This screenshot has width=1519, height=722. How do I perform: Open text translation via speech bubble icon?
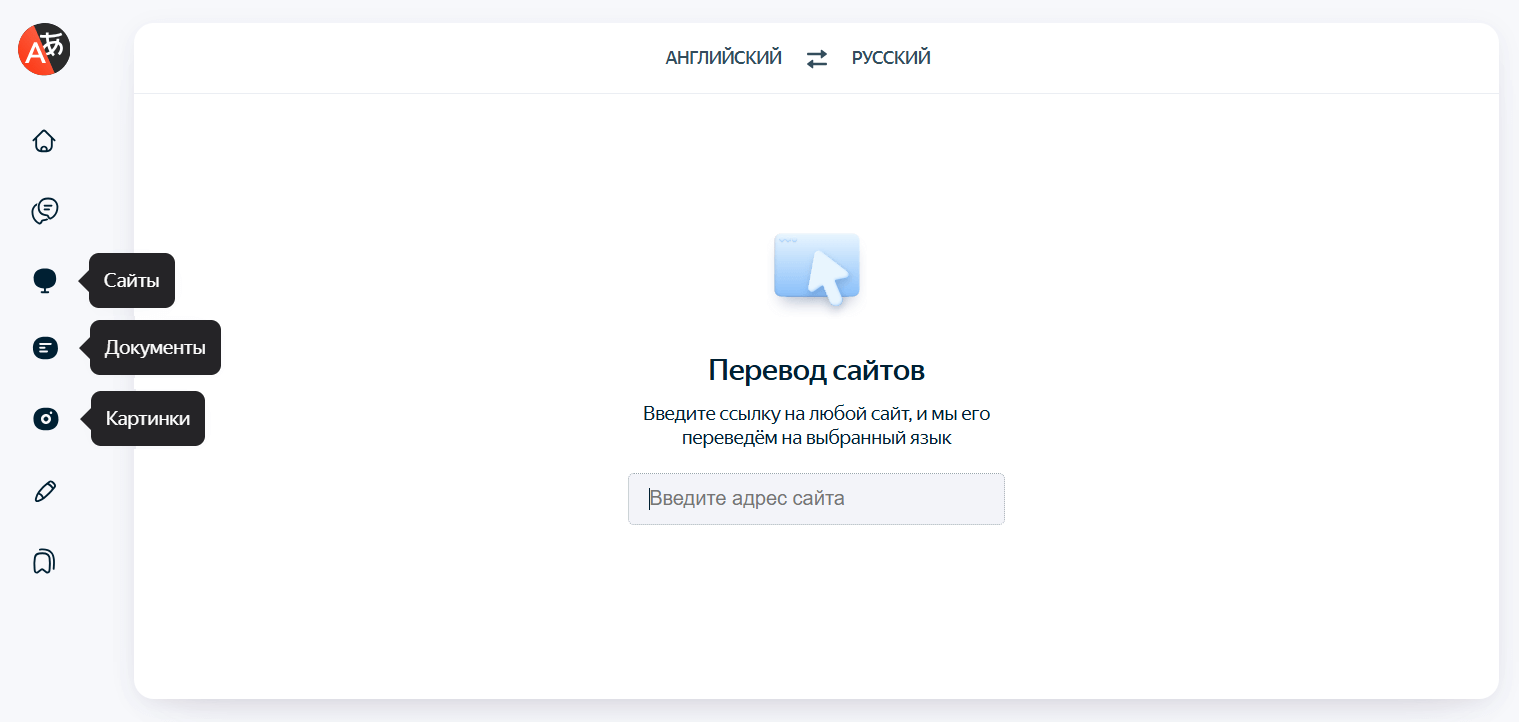pyautogui.click(x=44, y=211)
